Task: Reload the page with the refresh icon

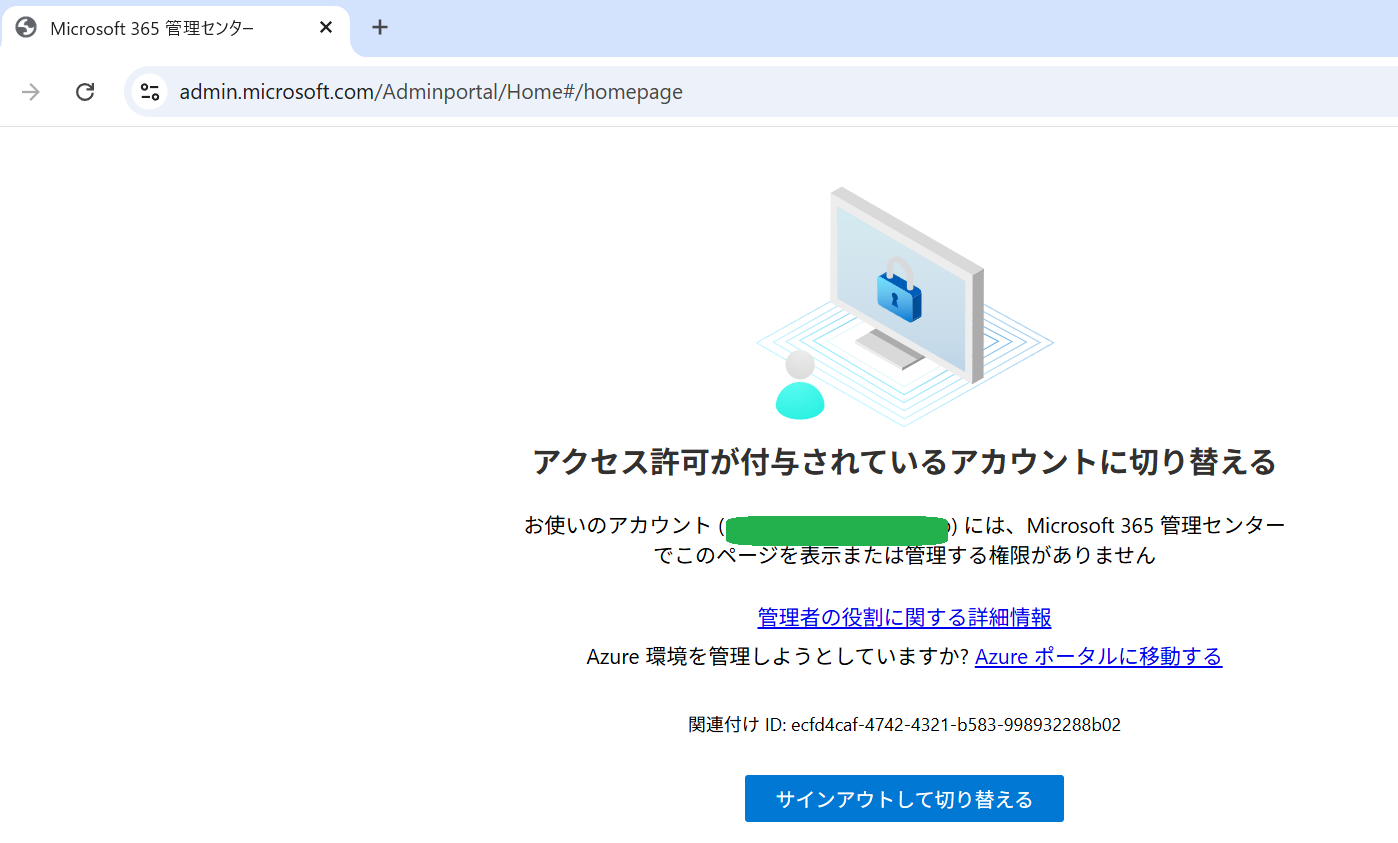Action: [85, 92]
